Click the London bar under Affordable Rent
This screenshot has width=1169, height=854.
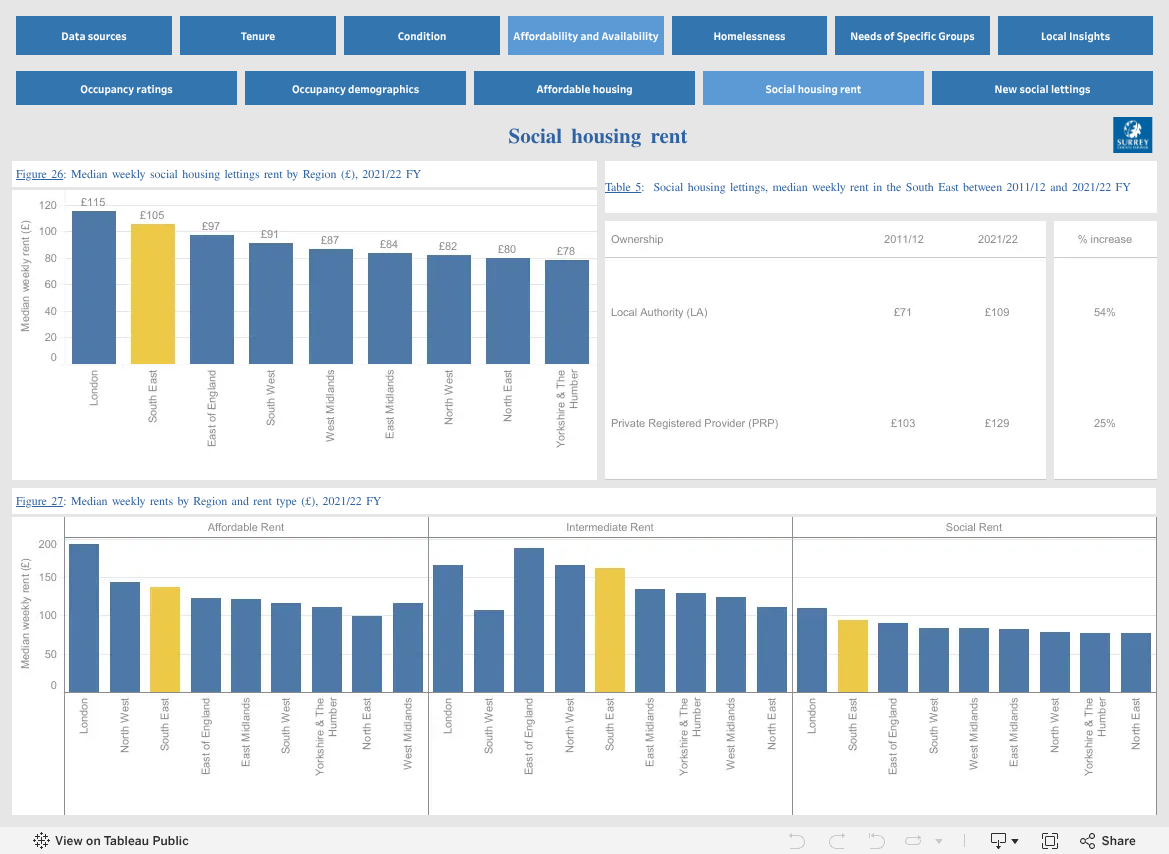(x=84, y=618)
